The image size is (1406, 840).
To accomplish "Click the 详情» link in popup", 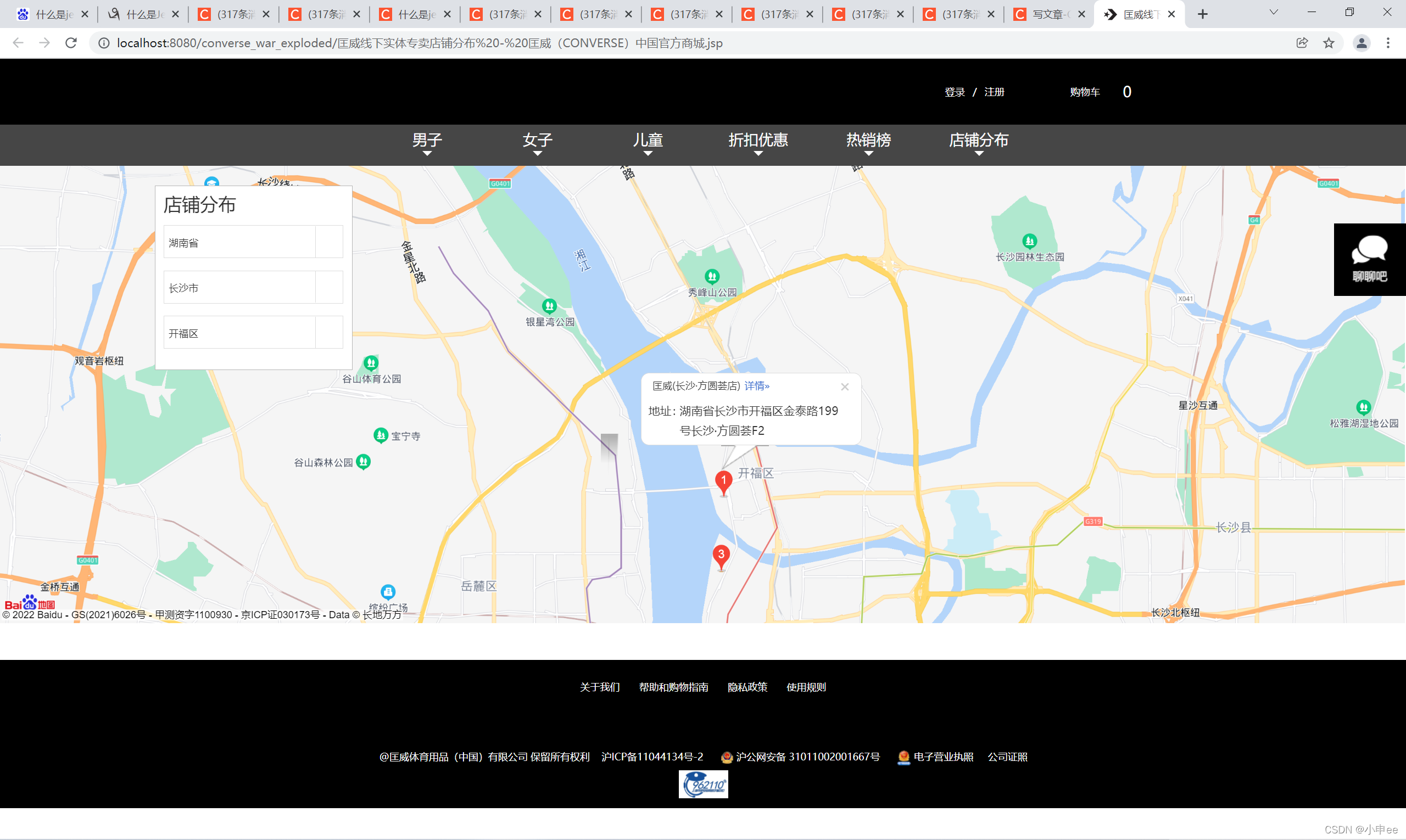I will point(756,386).
